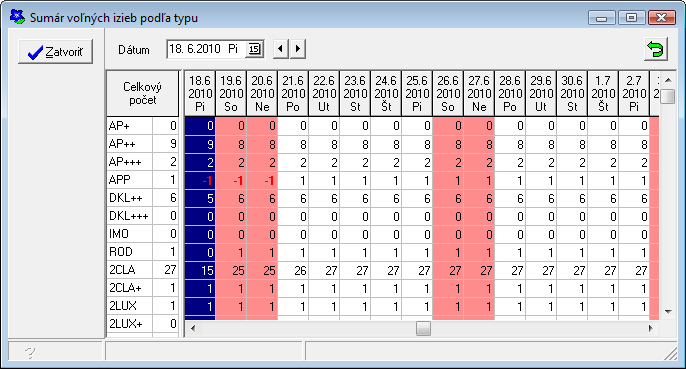Select the 23.6 2010 St column header
This screenshot has width=686, height=369.
click(355, 94)
